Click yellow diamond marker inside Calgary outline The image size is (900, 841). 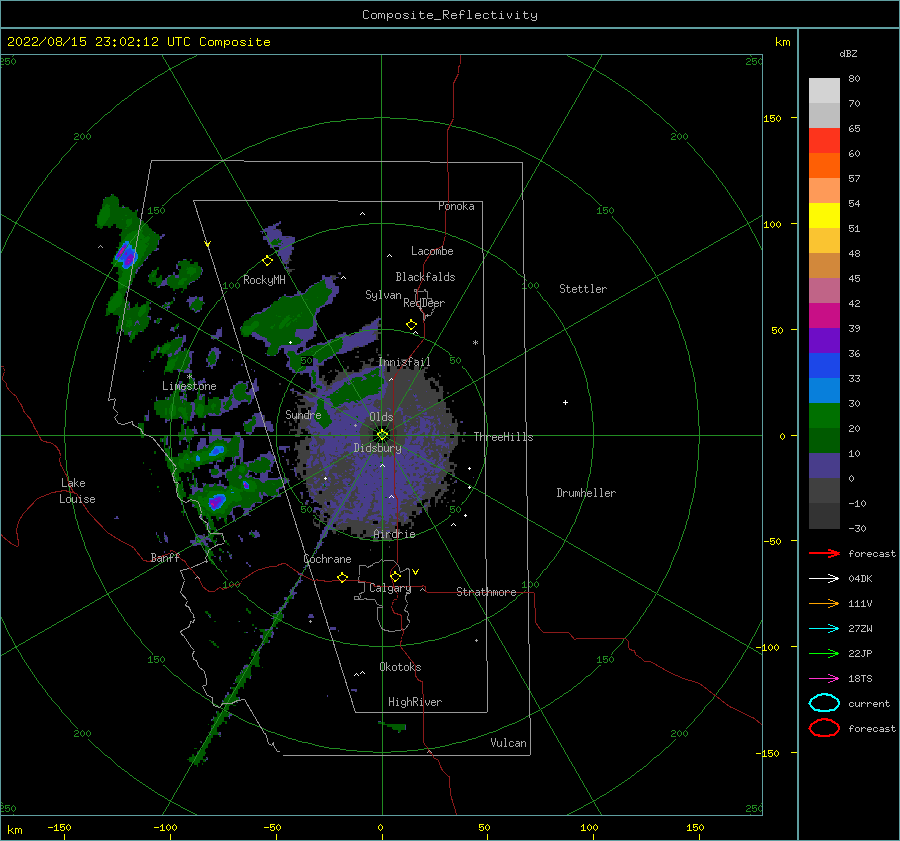395,576
